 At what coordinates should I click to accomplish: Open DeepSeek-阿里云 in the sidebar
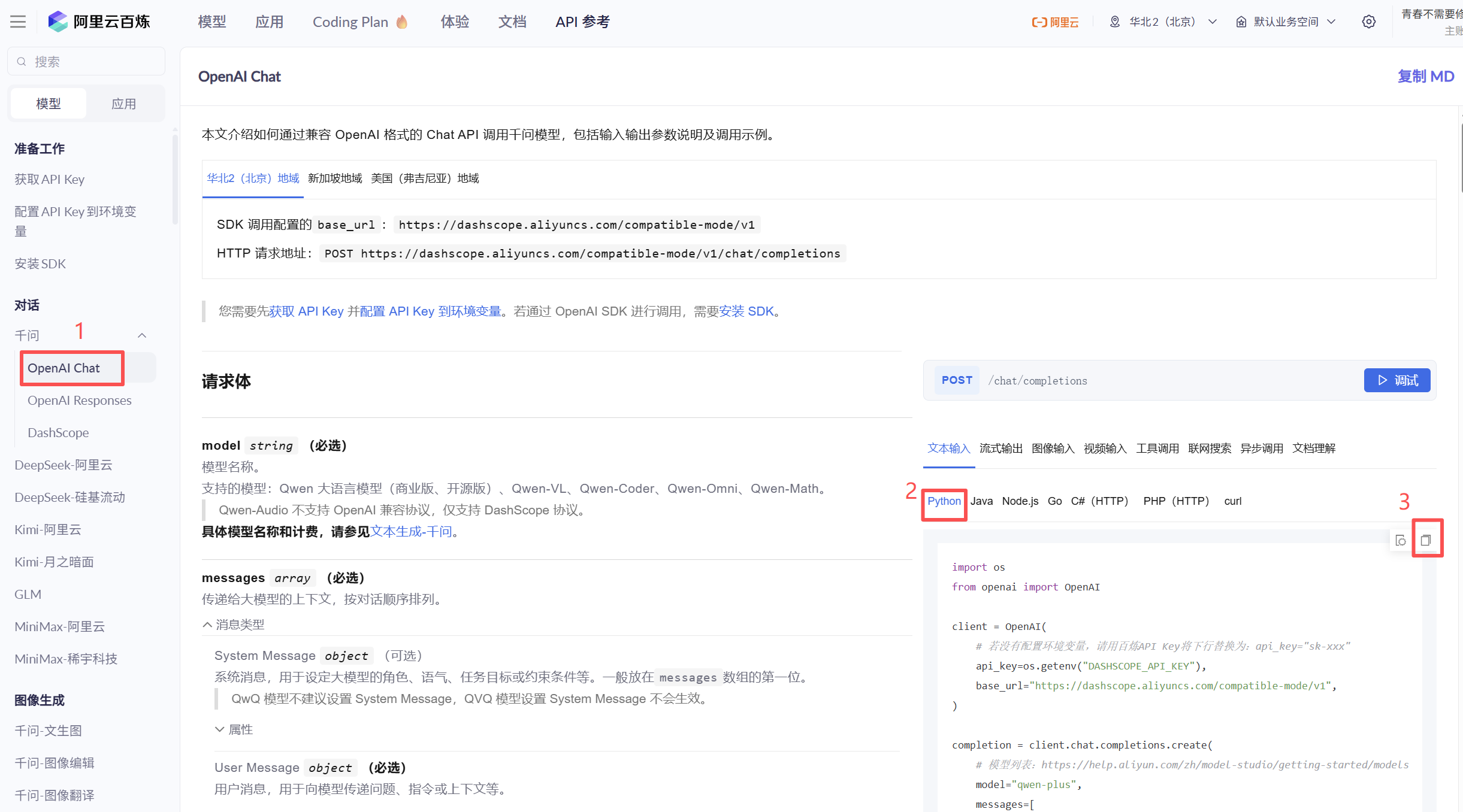coord(64,465)
